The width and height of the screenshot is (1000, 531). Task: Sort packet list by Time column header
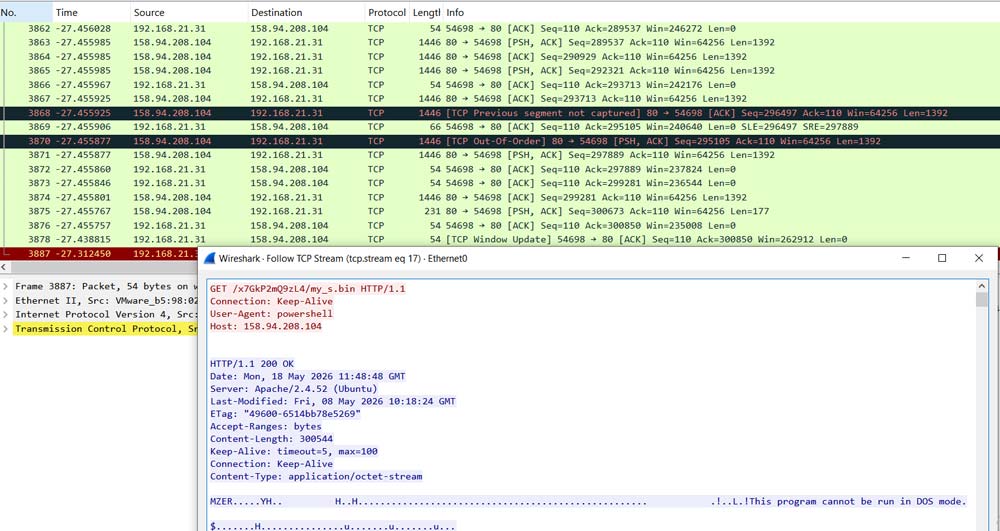pyautogui.click(x=91, y=13)
